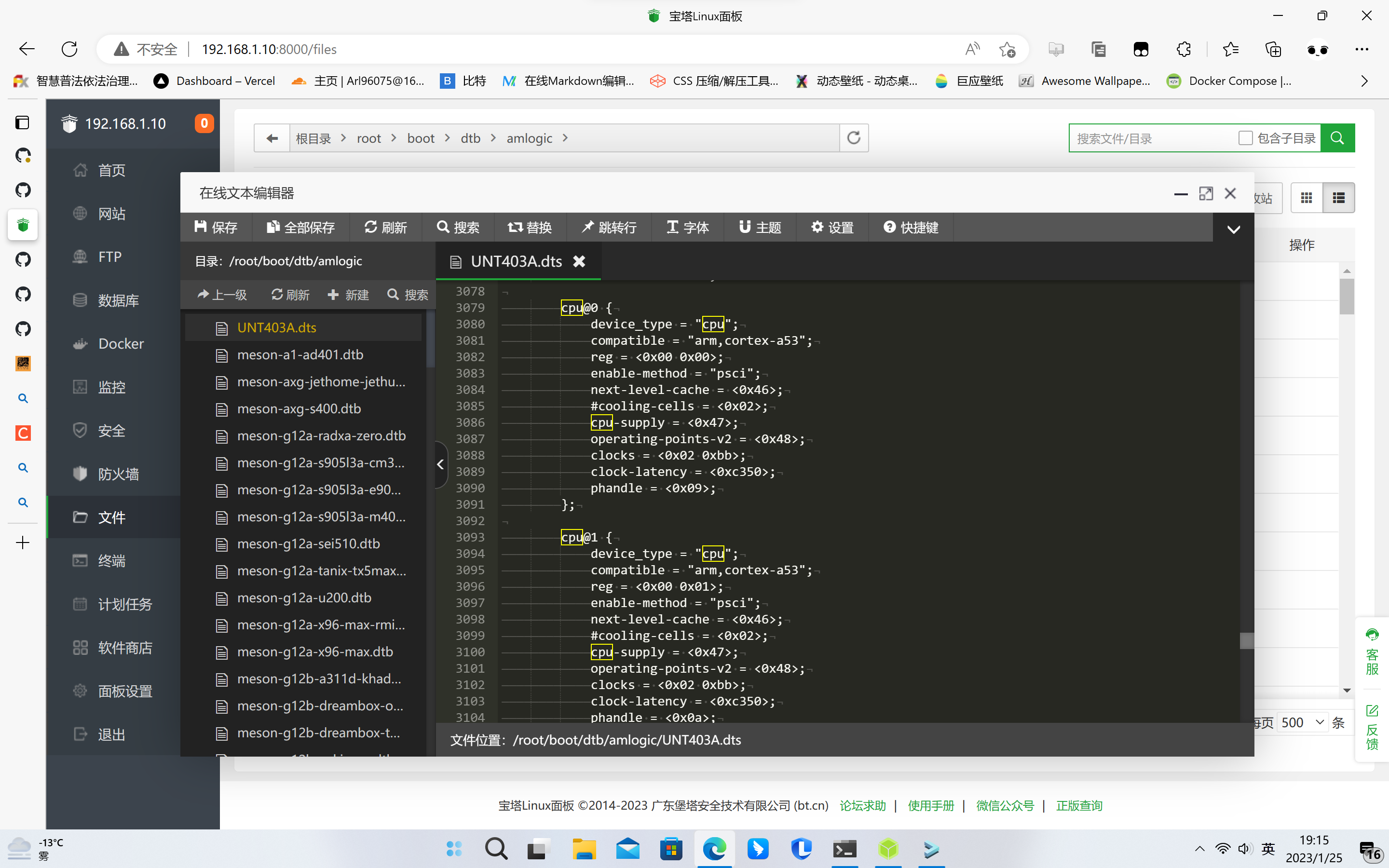This screenshot has height=868, width=1389.
Task: Open the 软件商店 sidebar item
Action: 124,648
